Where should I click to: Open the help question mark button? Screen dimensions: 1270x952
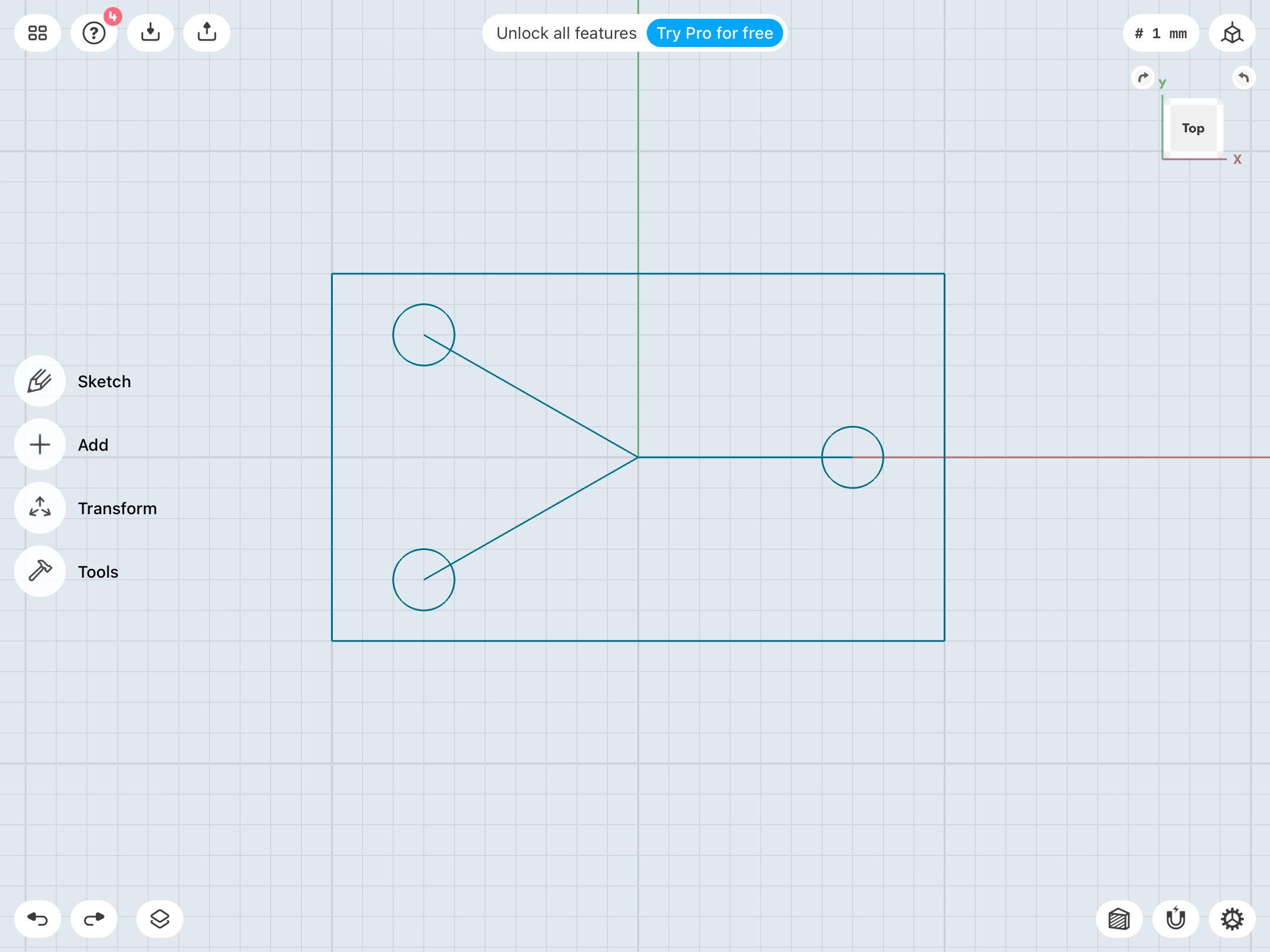[94, 33]
